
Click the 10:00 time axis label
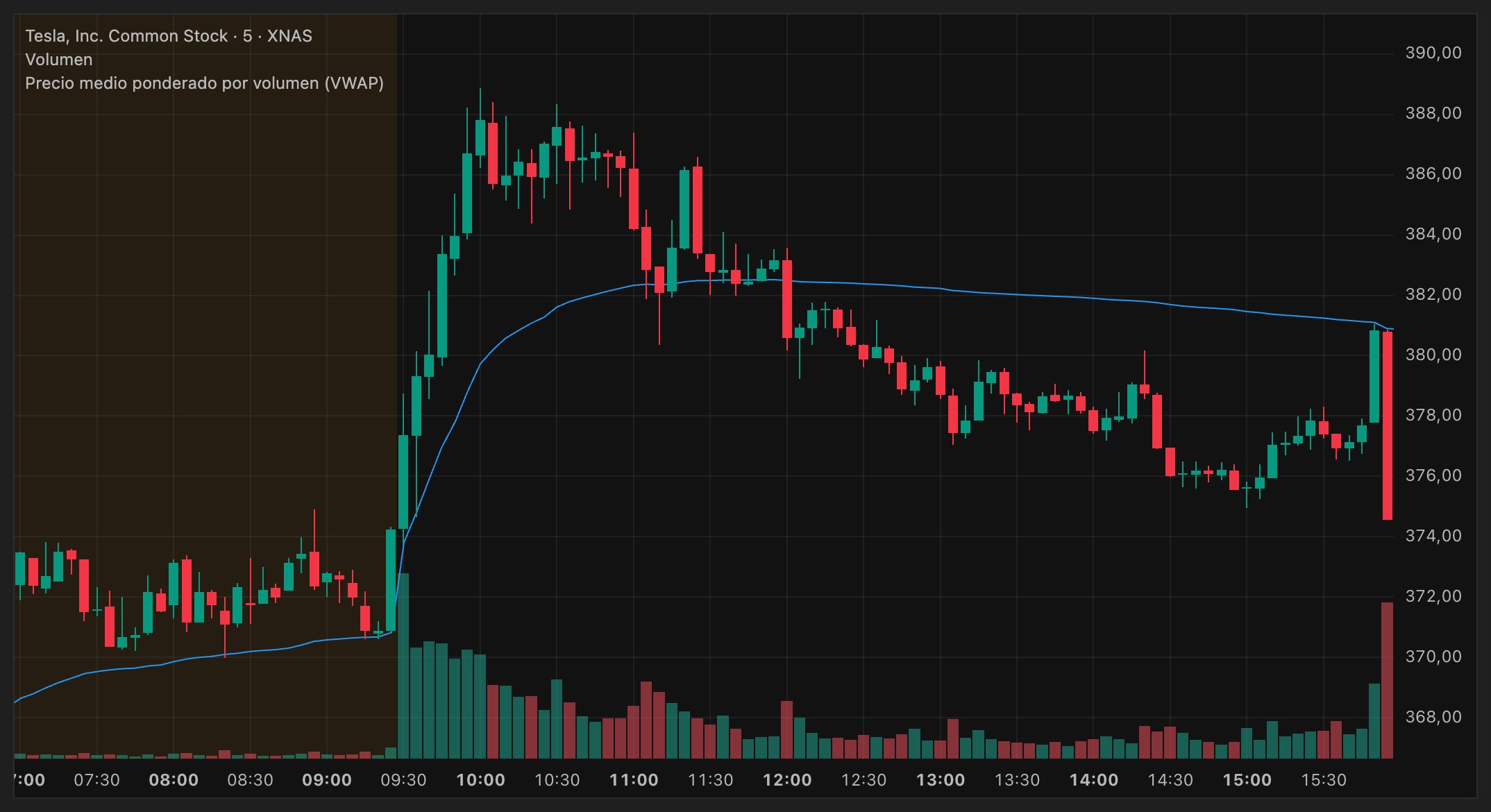click(x=480, y=780)
